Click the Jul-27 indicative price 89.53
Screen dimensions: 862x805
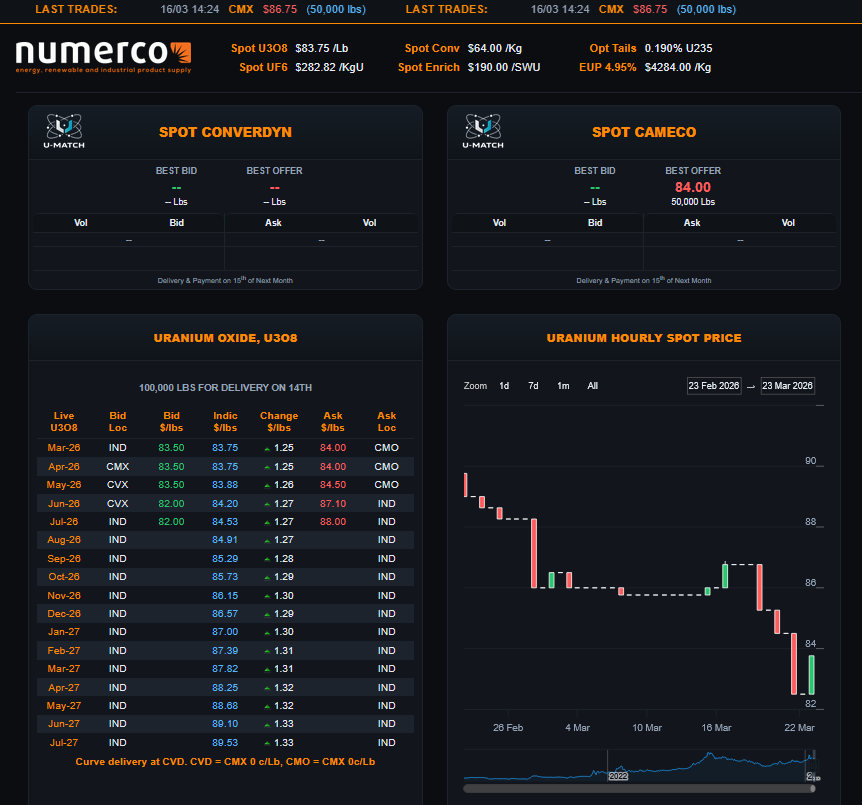pos(225,742)
